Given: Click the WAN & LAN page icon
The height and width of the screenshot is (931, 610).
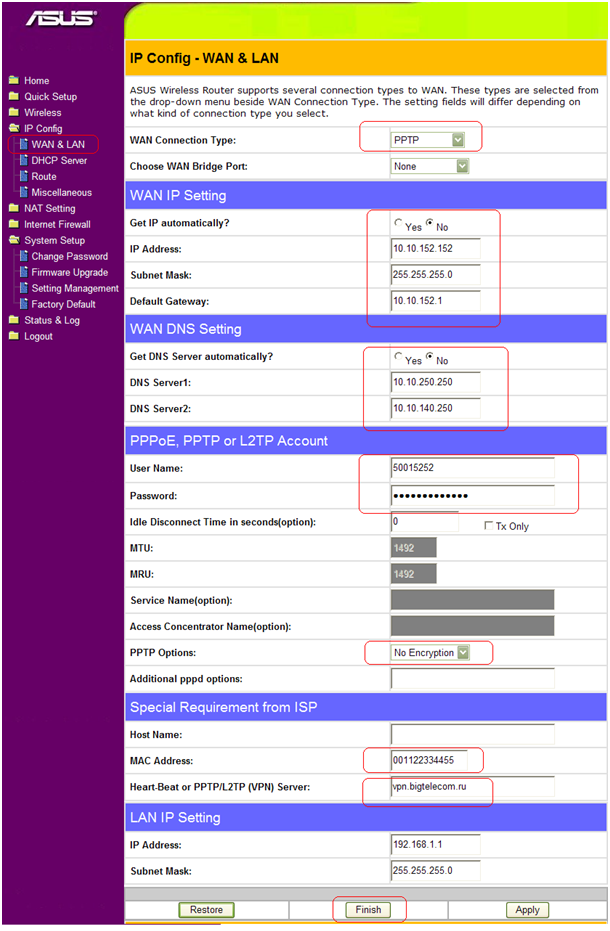Looking at the screenshot, I should click(x=24, y=144).
